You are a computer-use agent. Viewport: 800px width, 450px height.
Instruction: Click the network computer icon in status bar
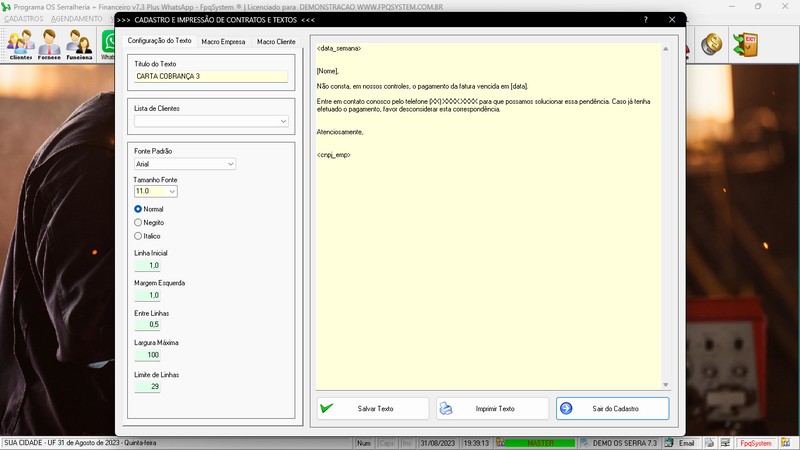tap(725, 443)
